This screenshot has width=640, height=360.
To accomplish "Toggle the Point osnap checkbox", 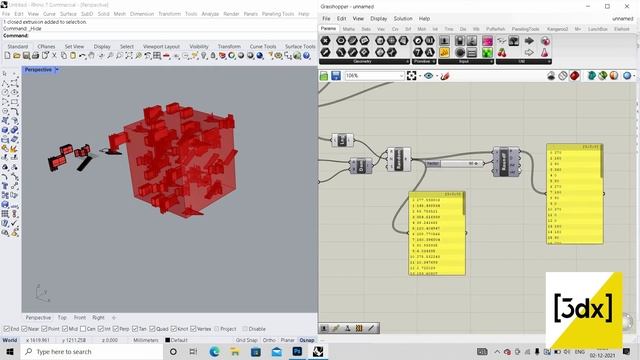I will [44, 329].
